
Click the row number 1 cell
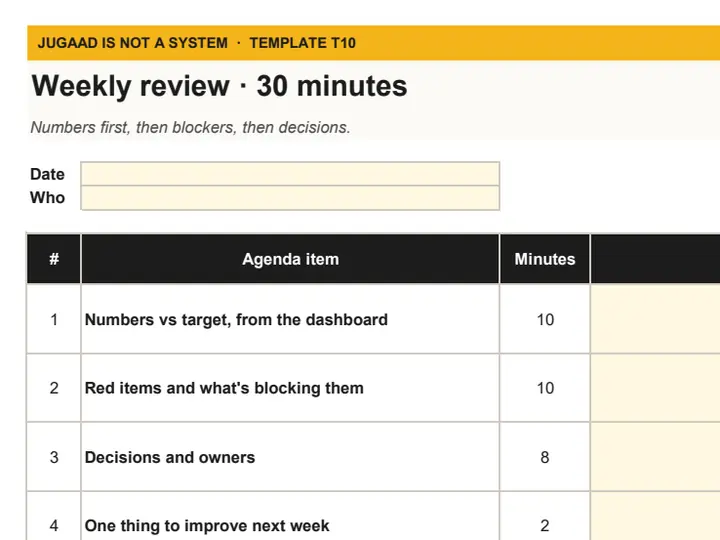click(54, 319)
